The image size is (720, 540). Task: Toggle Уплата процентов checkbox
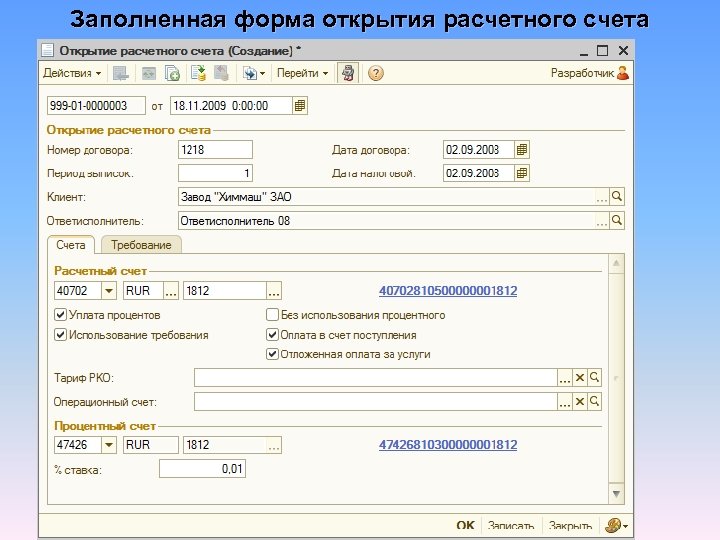coord(61,315)
